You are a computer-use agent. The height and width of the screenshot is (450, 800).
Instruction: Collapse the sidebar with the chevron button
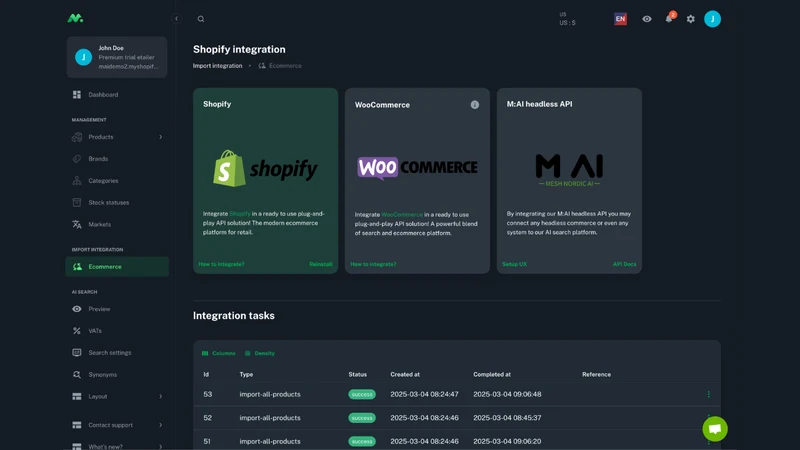click(x=177, y=19)
